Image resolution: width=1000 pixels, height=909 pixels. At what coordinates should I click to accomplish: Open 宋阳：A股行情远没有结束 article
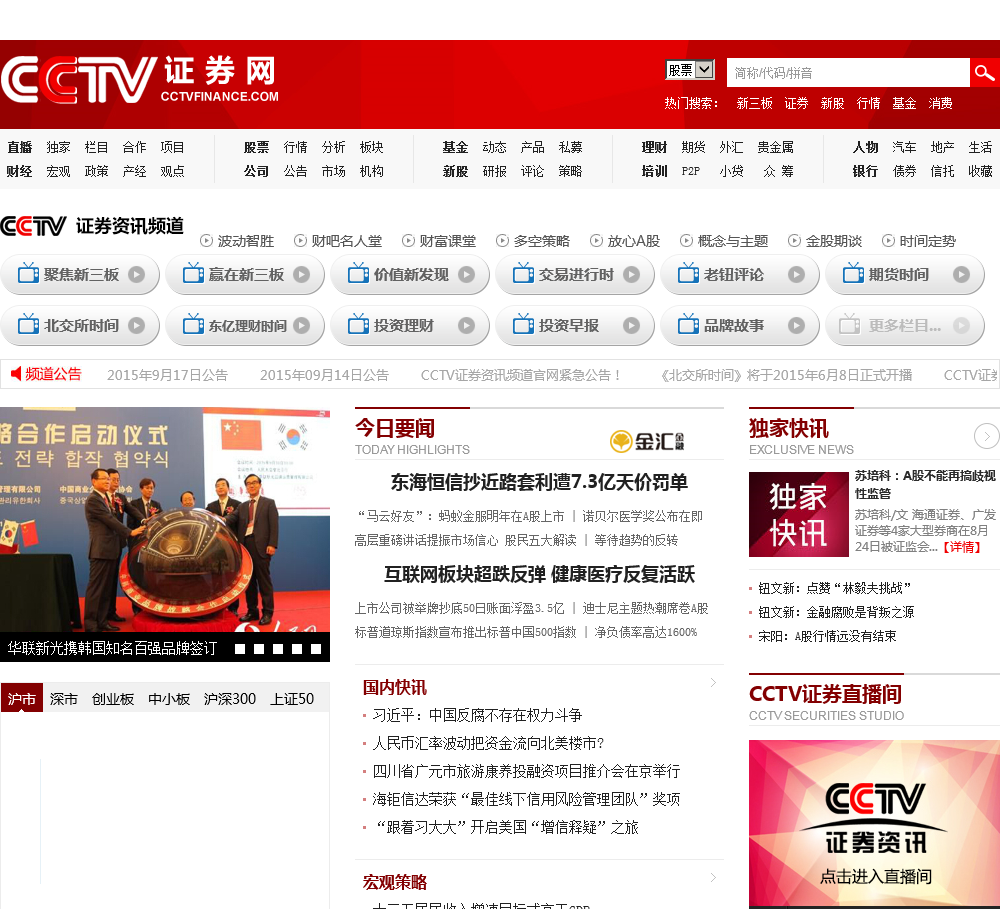coord(827,636)
